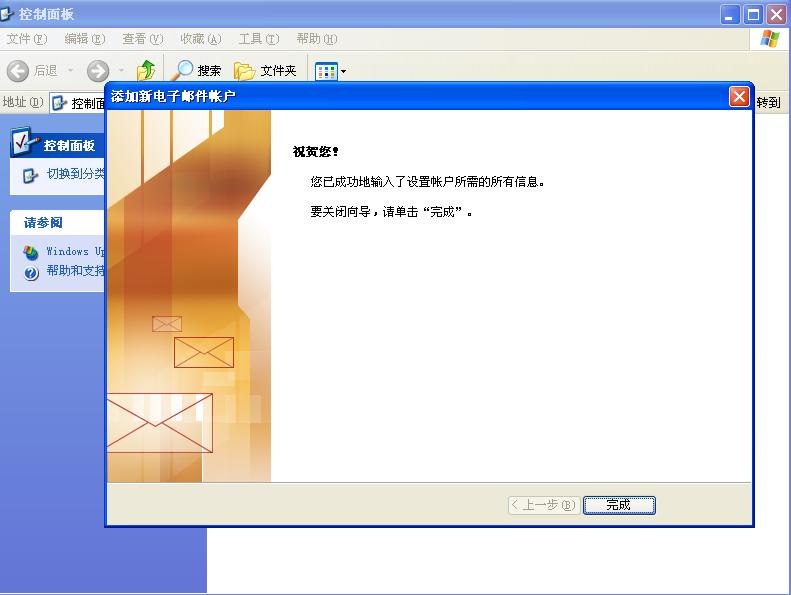The height and width of the screenshot is (595, 791).
Task: Click the 上一步 back button in wizard
Action: [x=543, y=505]
